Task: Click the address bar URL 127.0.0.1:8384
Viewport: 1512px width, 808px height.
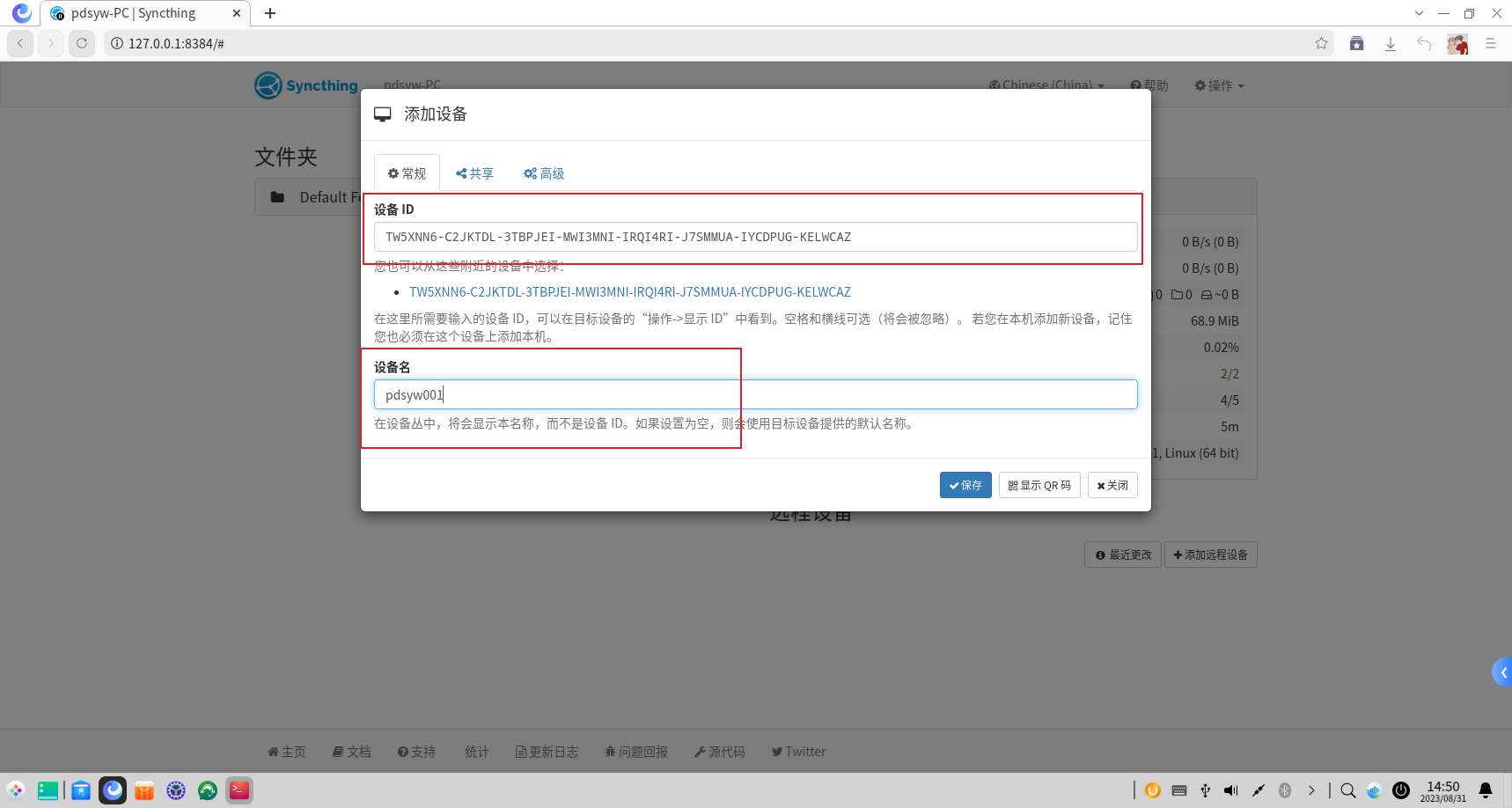Action: 176,43
